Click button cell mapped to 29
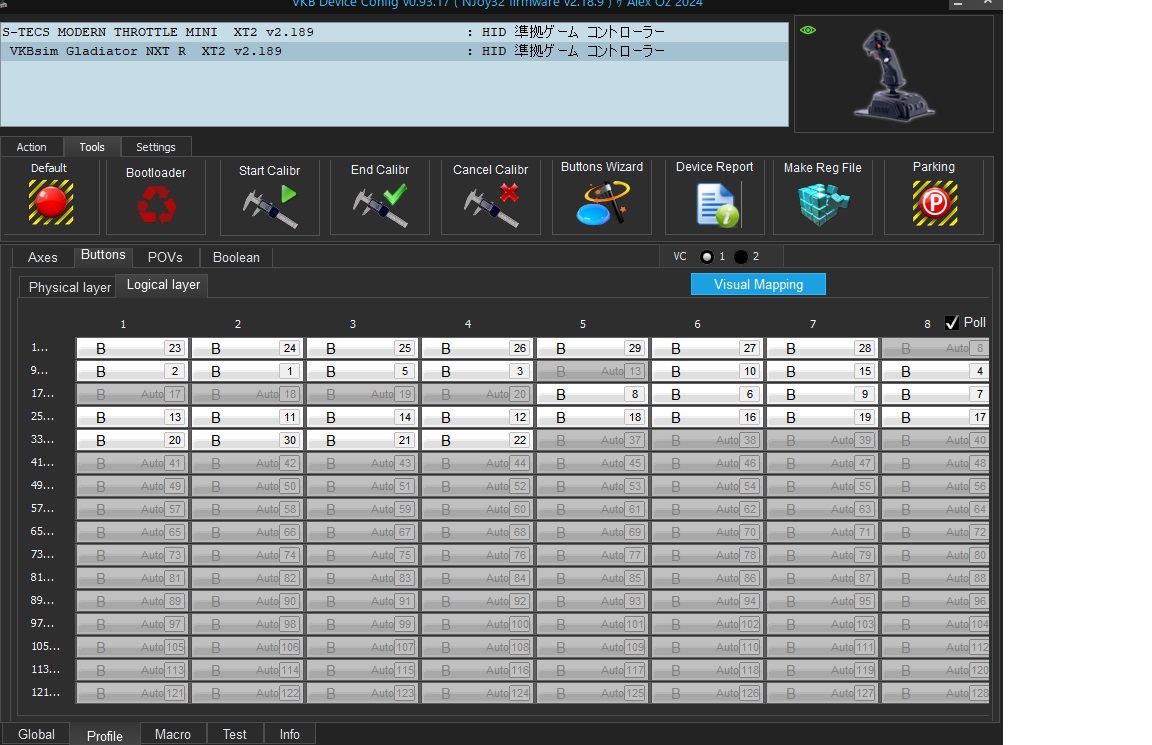 tap(592, 348)
